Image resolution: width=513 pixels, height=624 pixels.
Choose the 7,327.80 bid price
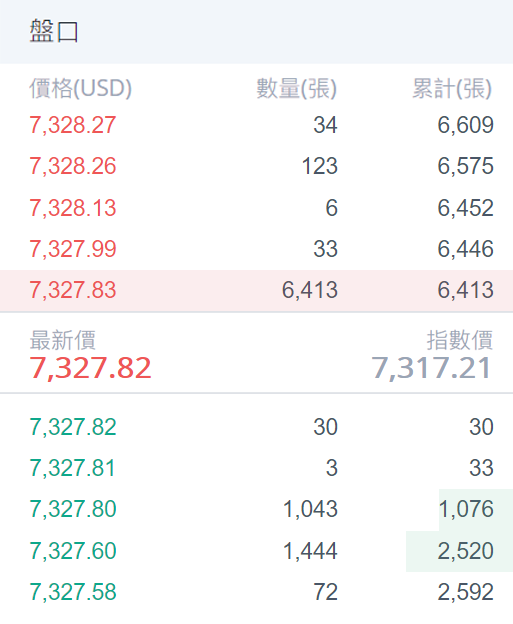click(73, 509)
